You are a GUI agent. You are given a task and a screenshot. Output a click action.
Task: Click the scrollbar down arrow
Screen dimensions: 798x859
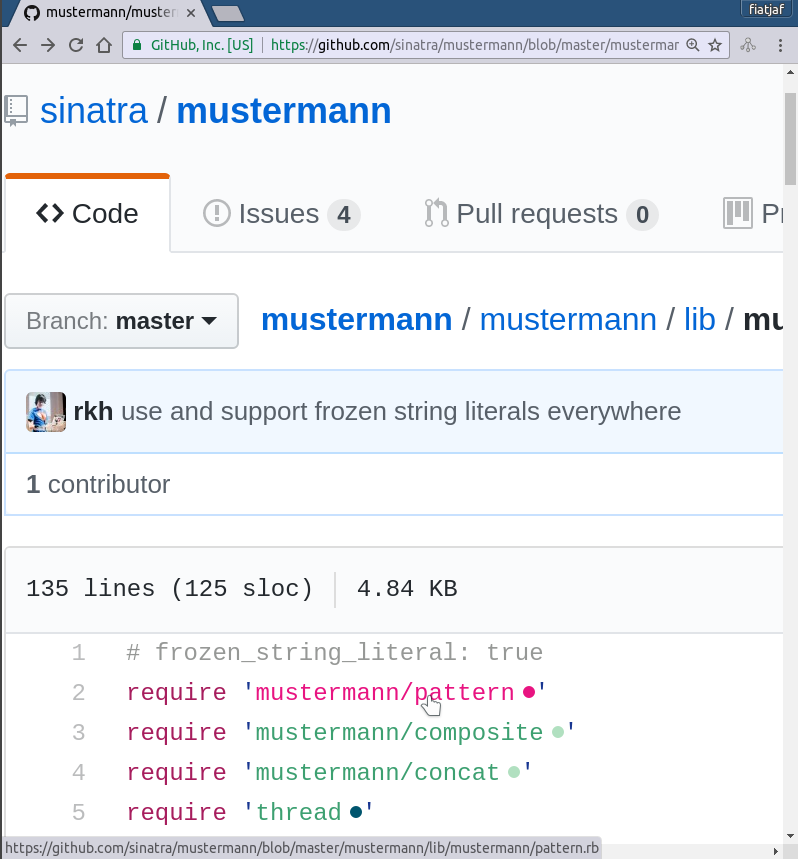(790, 837)
